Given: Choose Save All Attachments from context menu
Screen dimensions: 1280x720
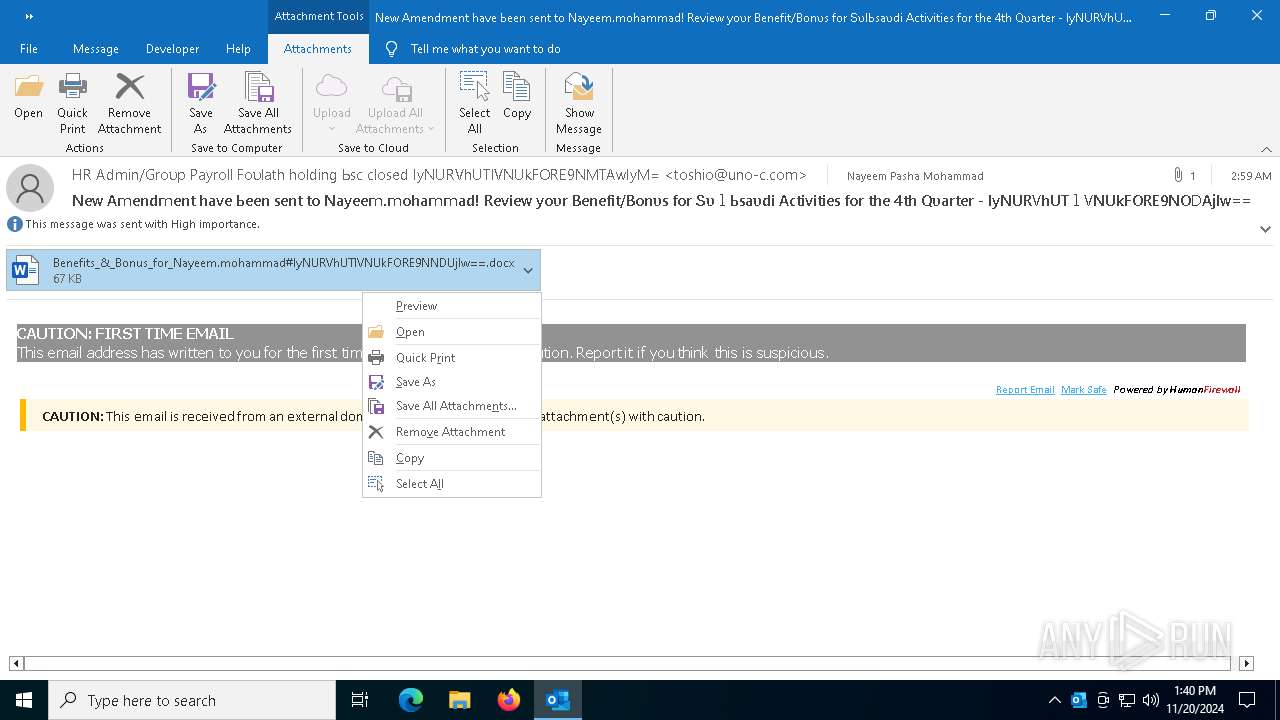Looking at the screenshot, I should tap(452, 406).
